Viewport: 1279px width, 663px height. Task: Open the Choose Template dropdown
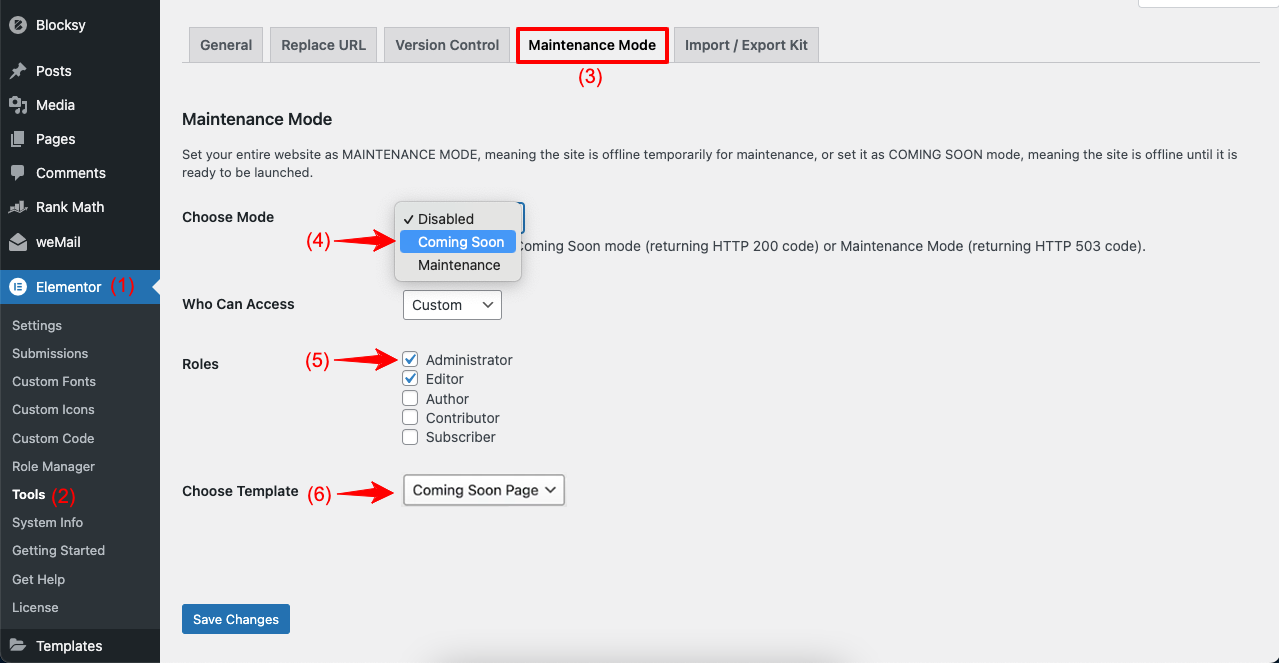click(484, 490)
